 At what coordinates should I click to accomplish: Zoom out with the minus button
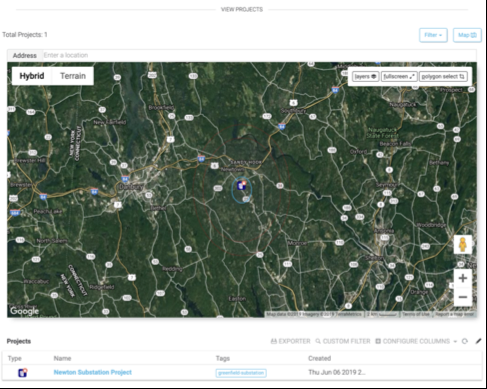(463, 297)
